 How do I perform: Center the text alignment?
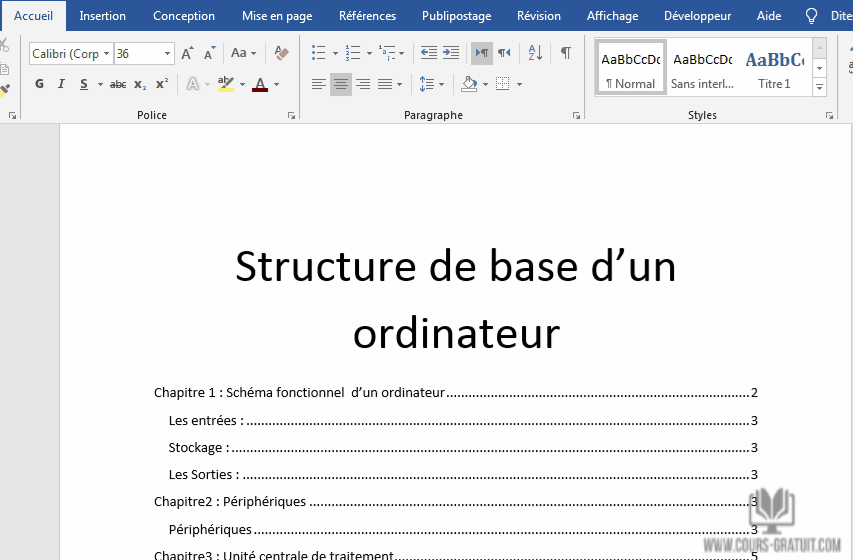(341, 84)
